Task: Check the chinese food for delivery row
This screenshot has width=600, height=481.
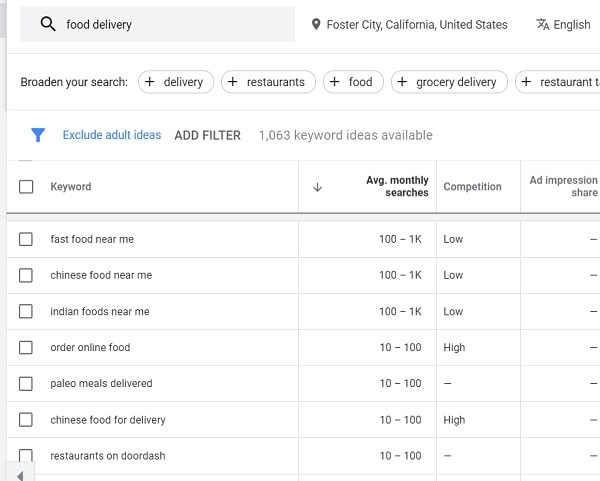Action: pos(26,420)
